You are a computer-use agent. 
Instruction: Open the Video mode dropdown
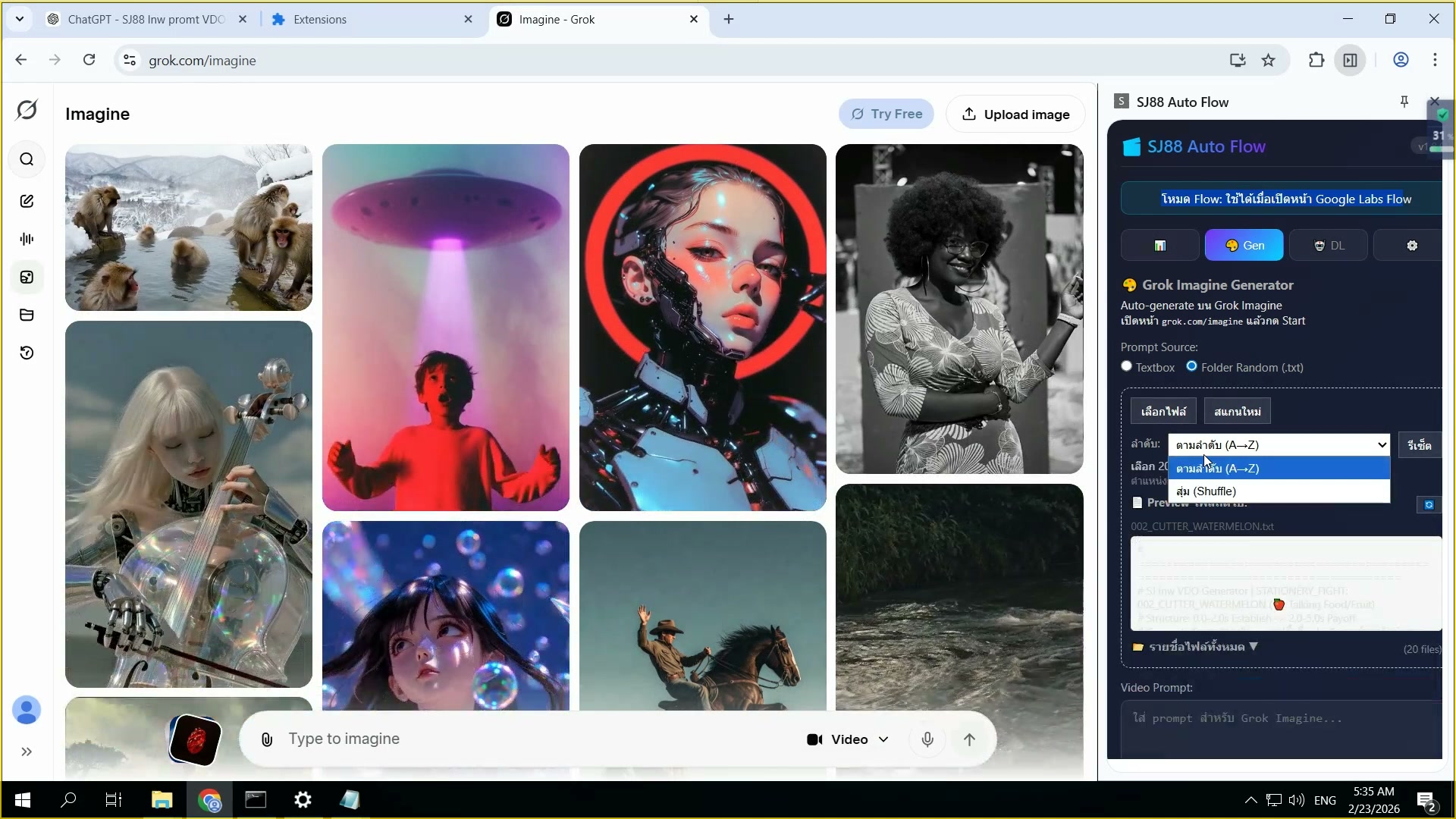[x=847, y=739]
